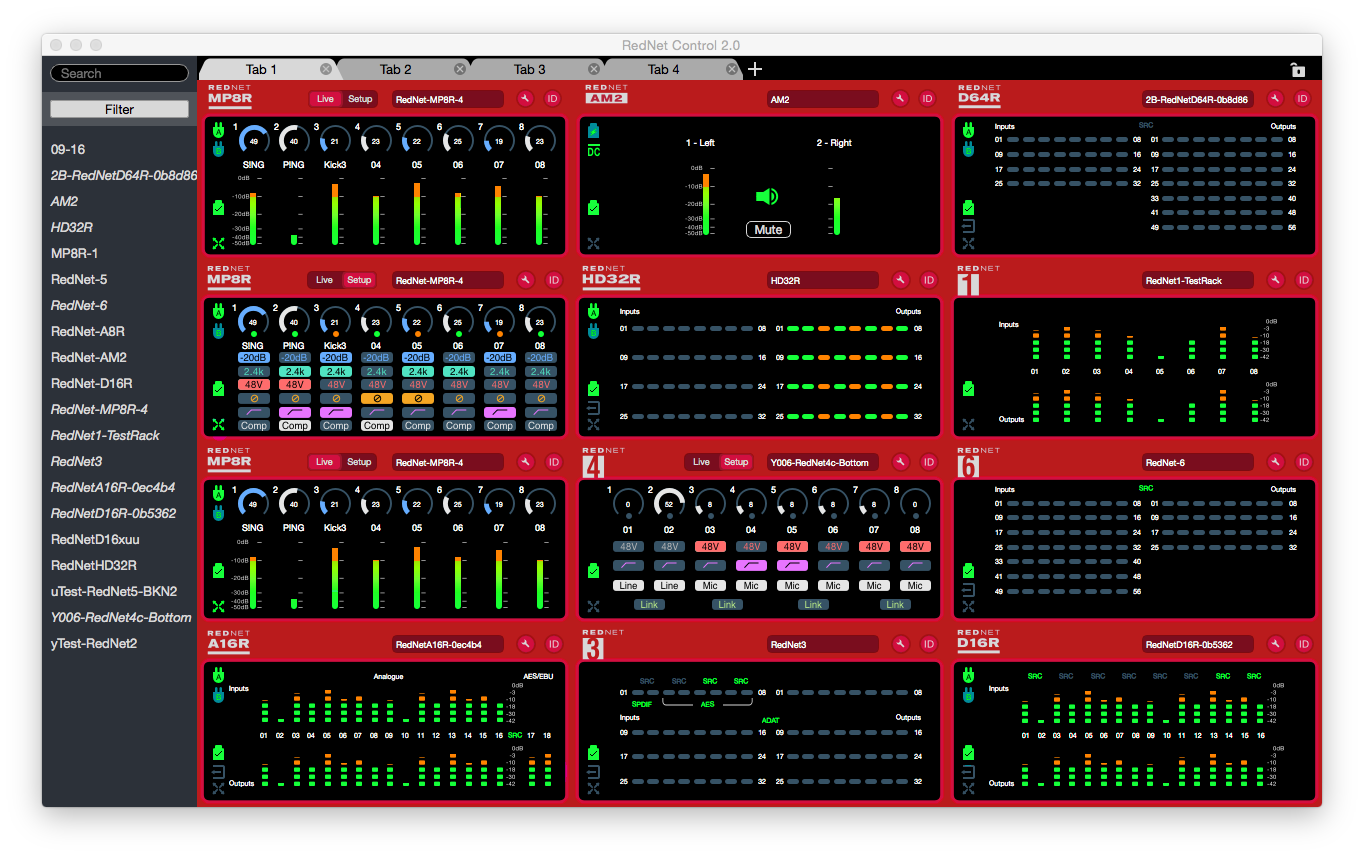This screenshot has width=1364, height=857.
Task: Switch Y006-RedNet4c-Bottom card to Live view
Action: [701, 462]
